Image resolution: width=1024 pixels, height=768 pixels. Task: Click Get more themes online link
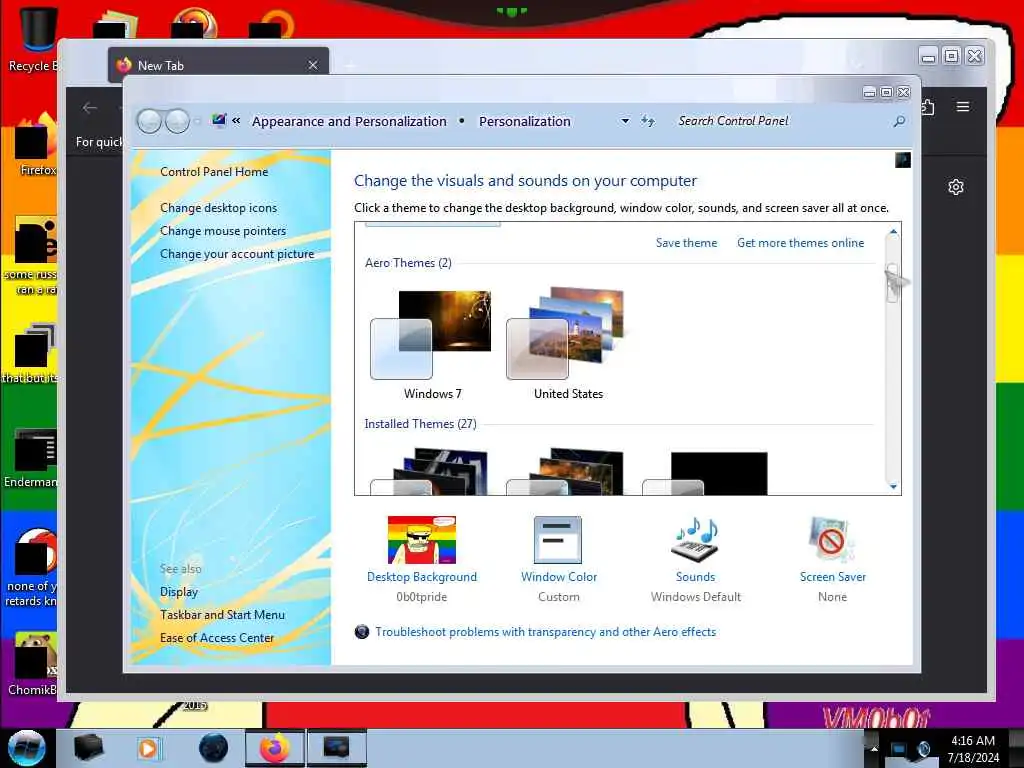point(800,243)
